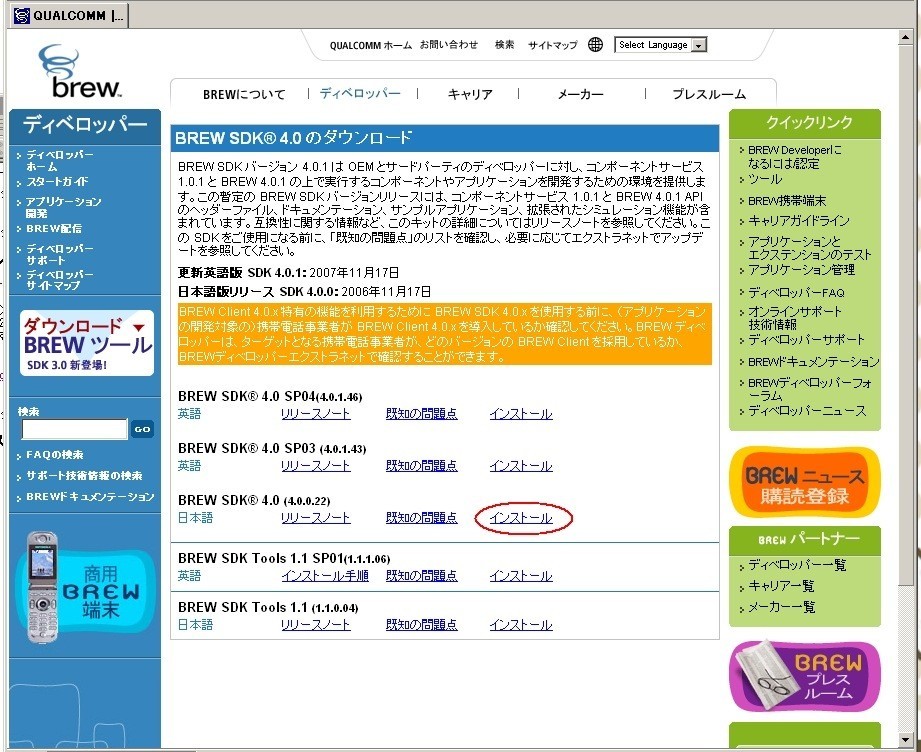
Task: Open 英語 link for SDK Tools 1.1 SP01
Action: 189,576
